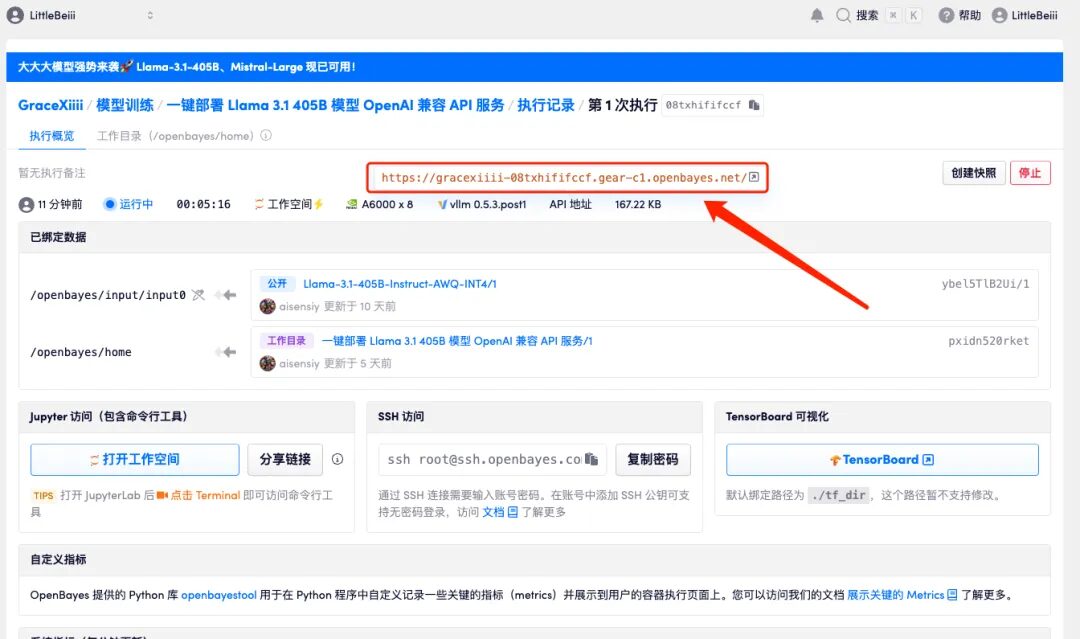Click the notification bell icon
Viewport: 1080px width, 639px height.
point(817,15)
